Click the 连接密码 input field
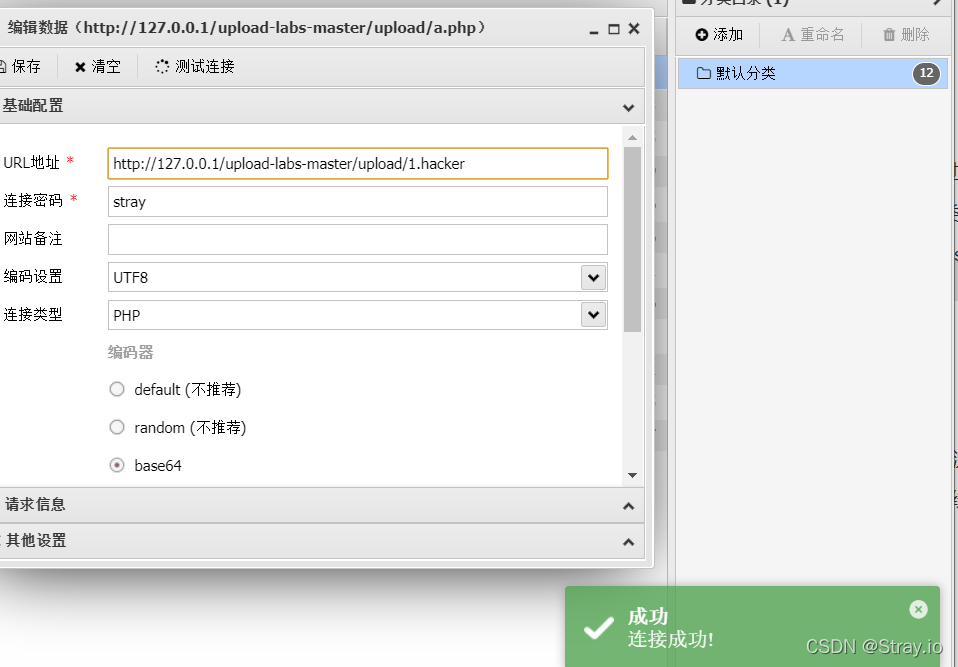This screenshot has width=958, height=667. coord(358,202)
